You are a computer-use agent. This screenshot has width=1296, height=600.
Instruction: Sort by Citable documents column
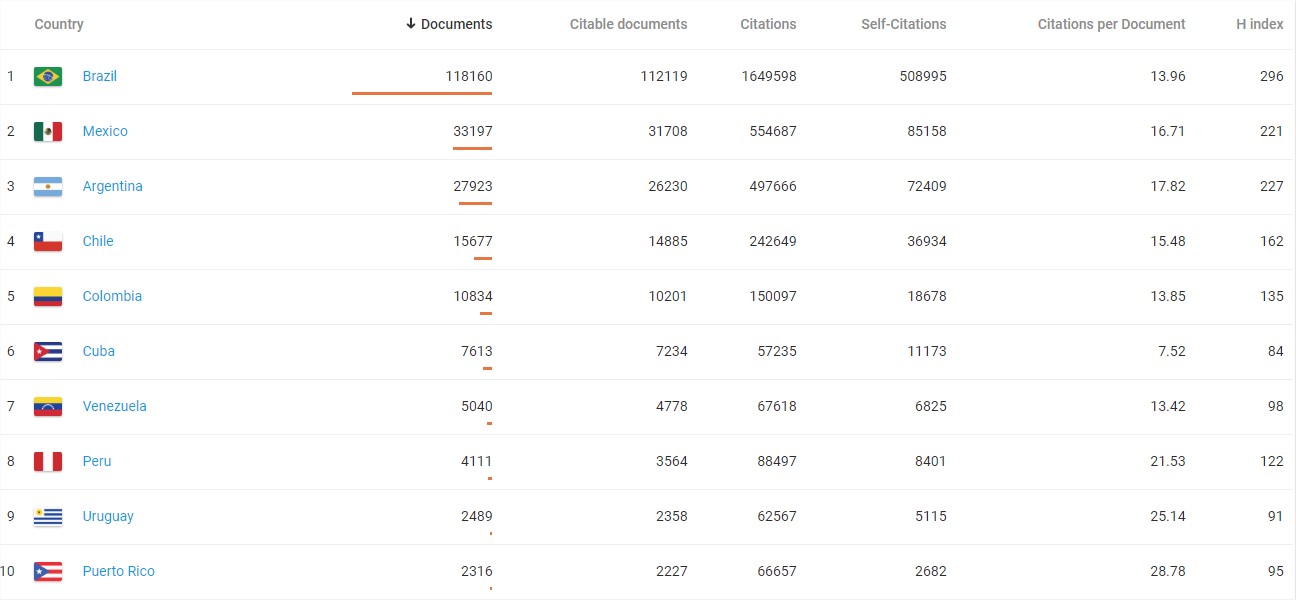pos(628,24)
